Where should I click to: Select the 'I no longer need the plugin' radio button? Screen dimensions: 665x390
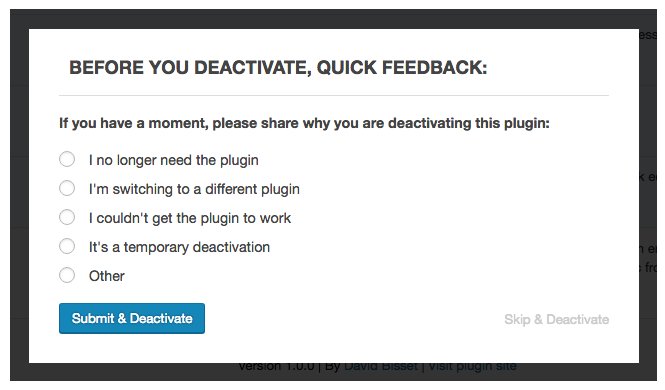tap(67, 159)
